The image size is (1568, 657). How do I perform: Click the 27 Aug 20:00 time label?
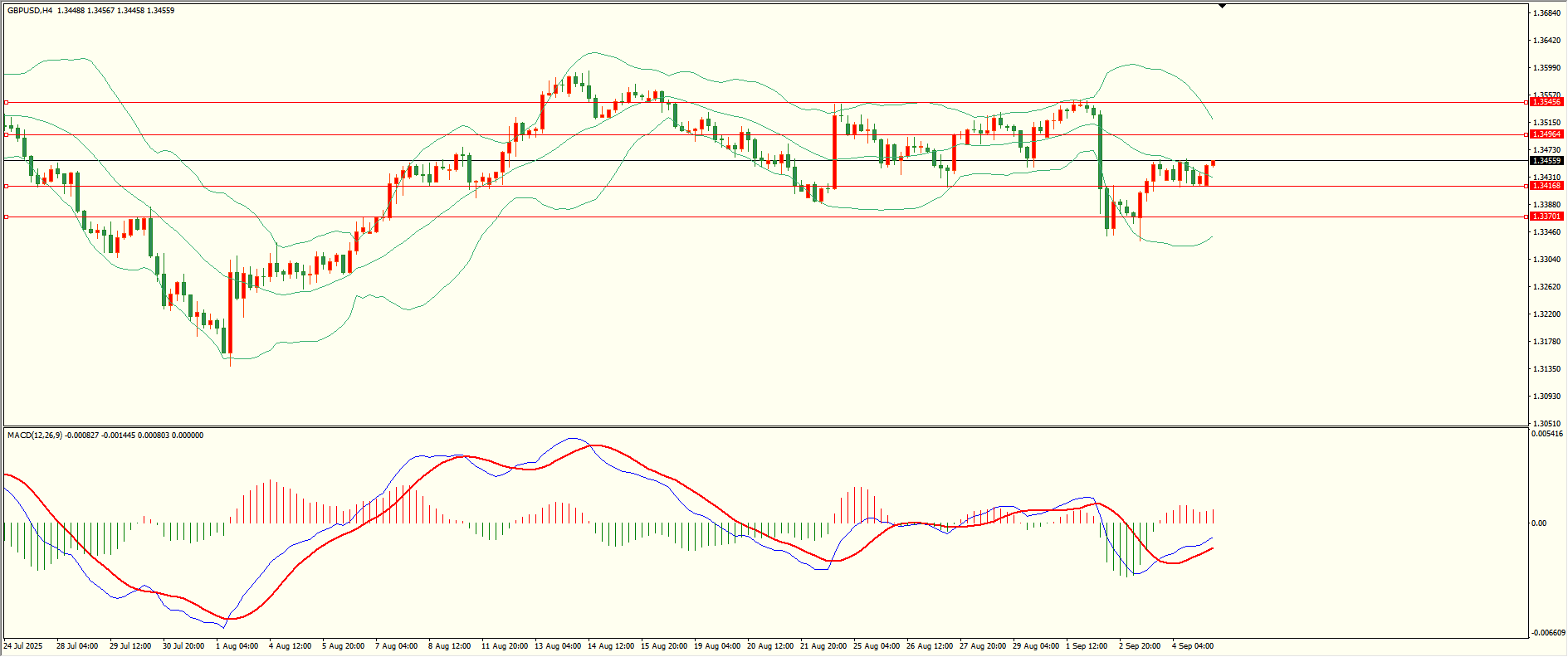tap(983, 646)
